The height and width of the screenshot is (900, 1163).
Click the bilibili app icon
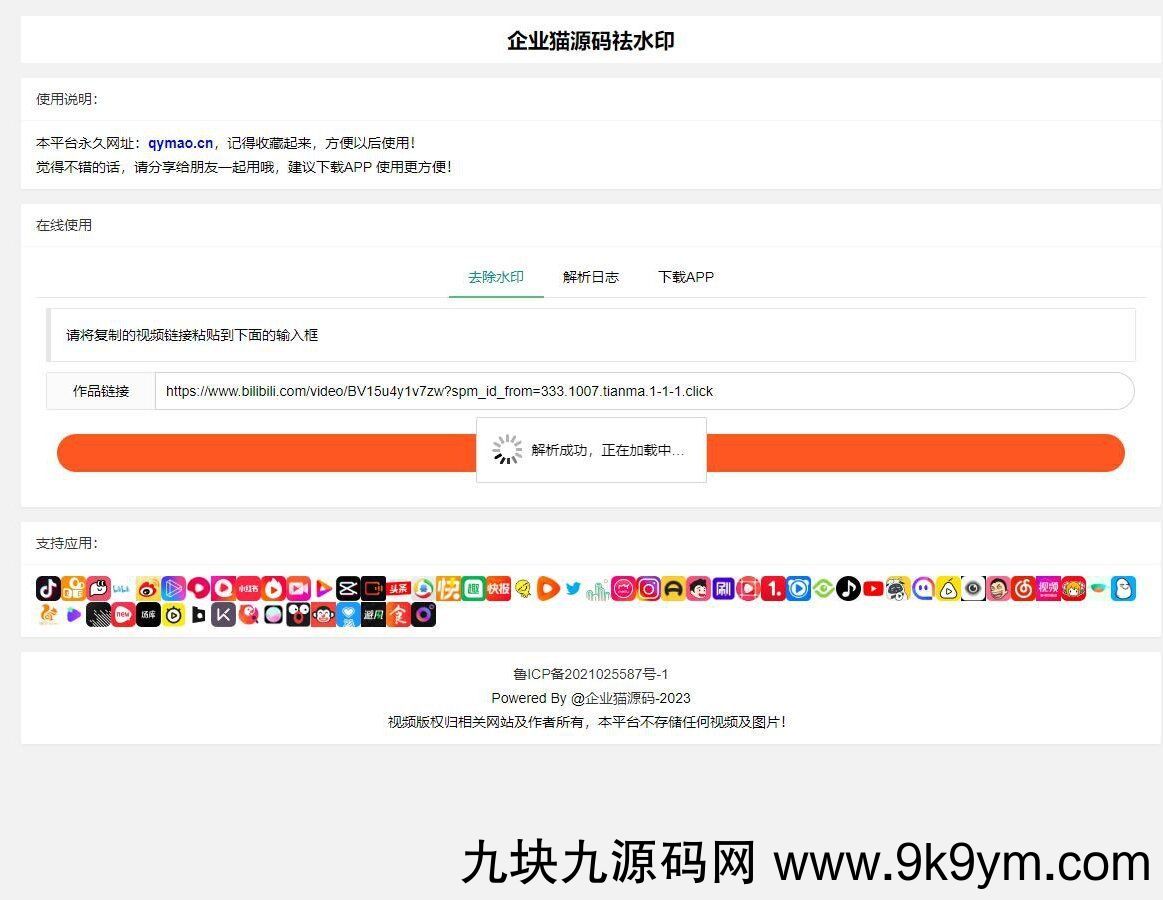coord(123,589)
